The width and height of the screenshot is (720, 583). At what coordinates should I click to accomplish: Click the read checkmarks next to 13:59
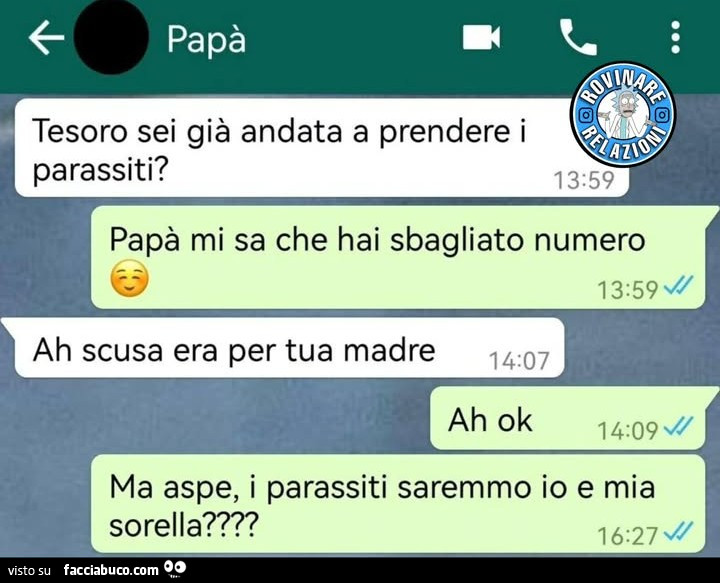point(678,286)
